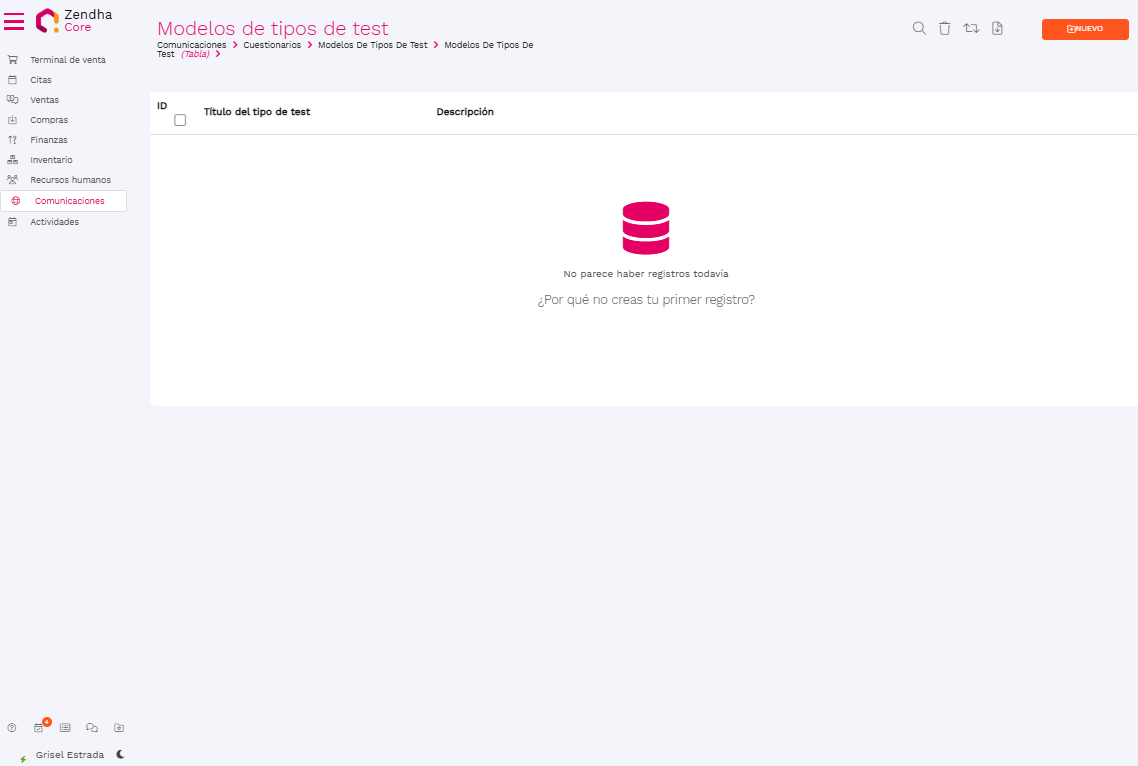Select Comunicaciones in the sidebar menu
The image size is (1138, 766).
pos(69,201)
